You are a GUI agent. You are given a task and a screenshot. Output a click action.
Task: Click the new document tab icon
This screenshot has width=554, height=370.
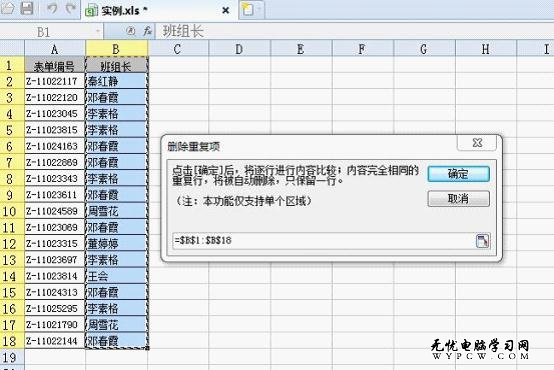[247, 10]
